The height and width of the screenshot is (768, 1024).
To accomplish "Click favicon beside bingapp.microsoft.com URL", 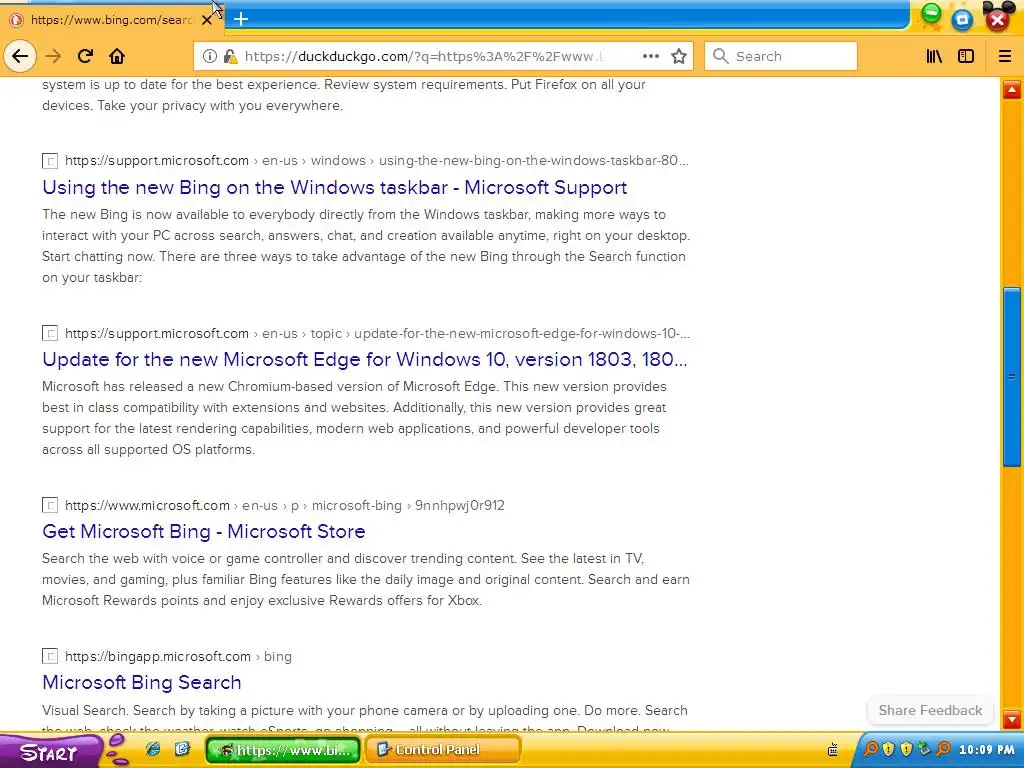I will click(50, 656).
